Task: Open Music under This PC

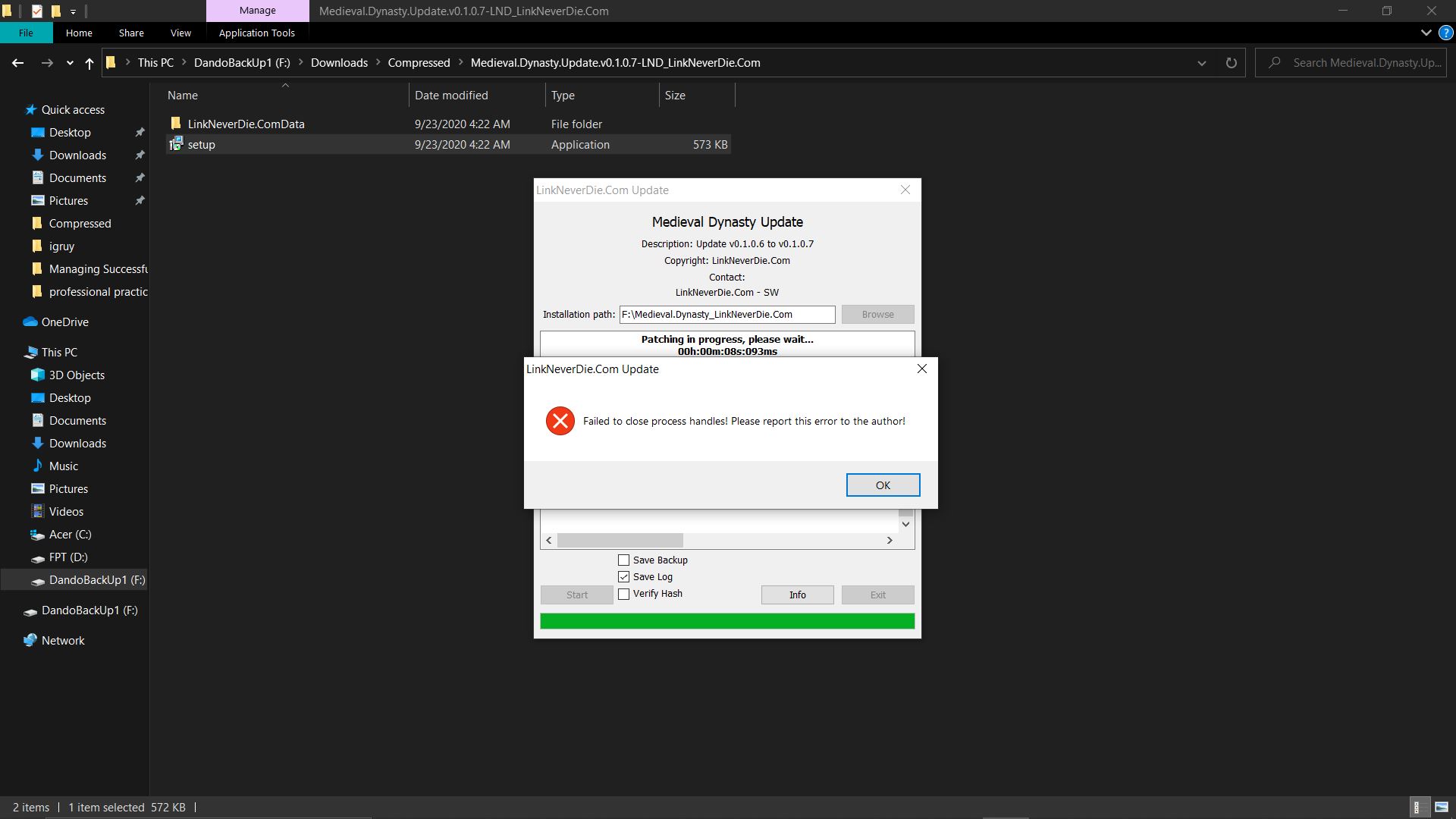Action: [x=64, y=466]
